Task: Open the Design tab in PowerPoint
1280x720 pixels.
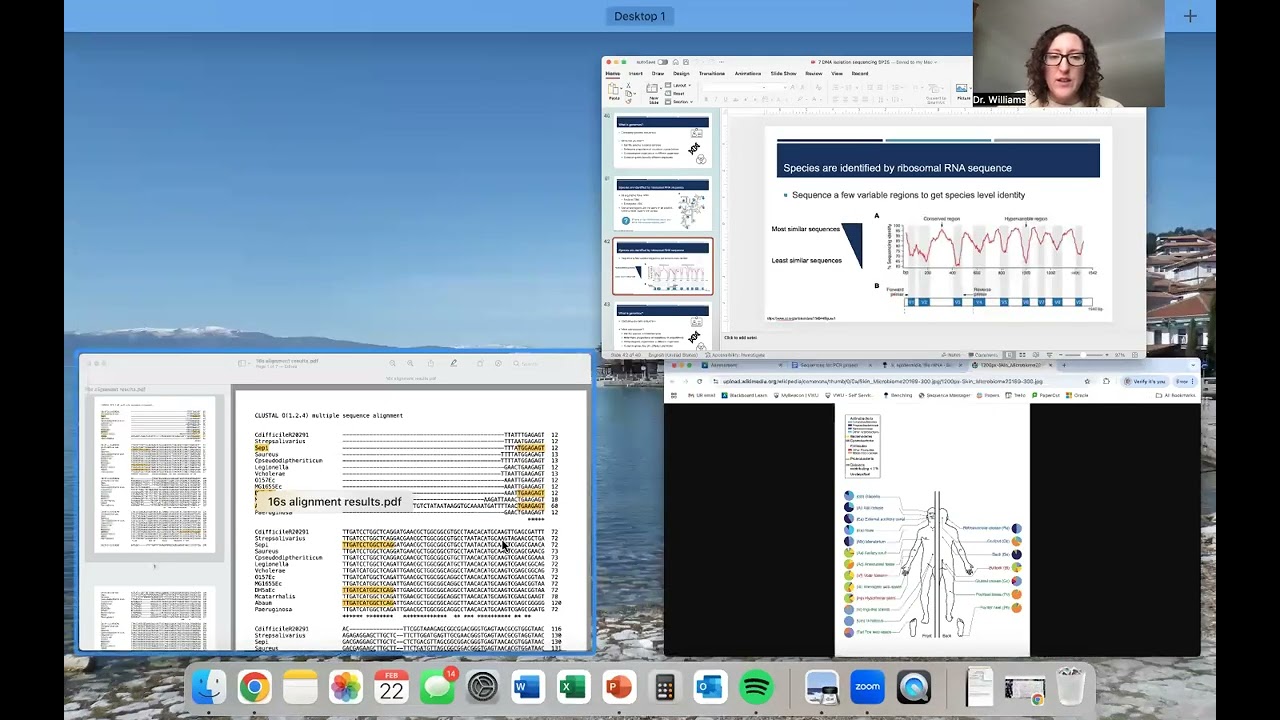Action: [x=681, y=73]
